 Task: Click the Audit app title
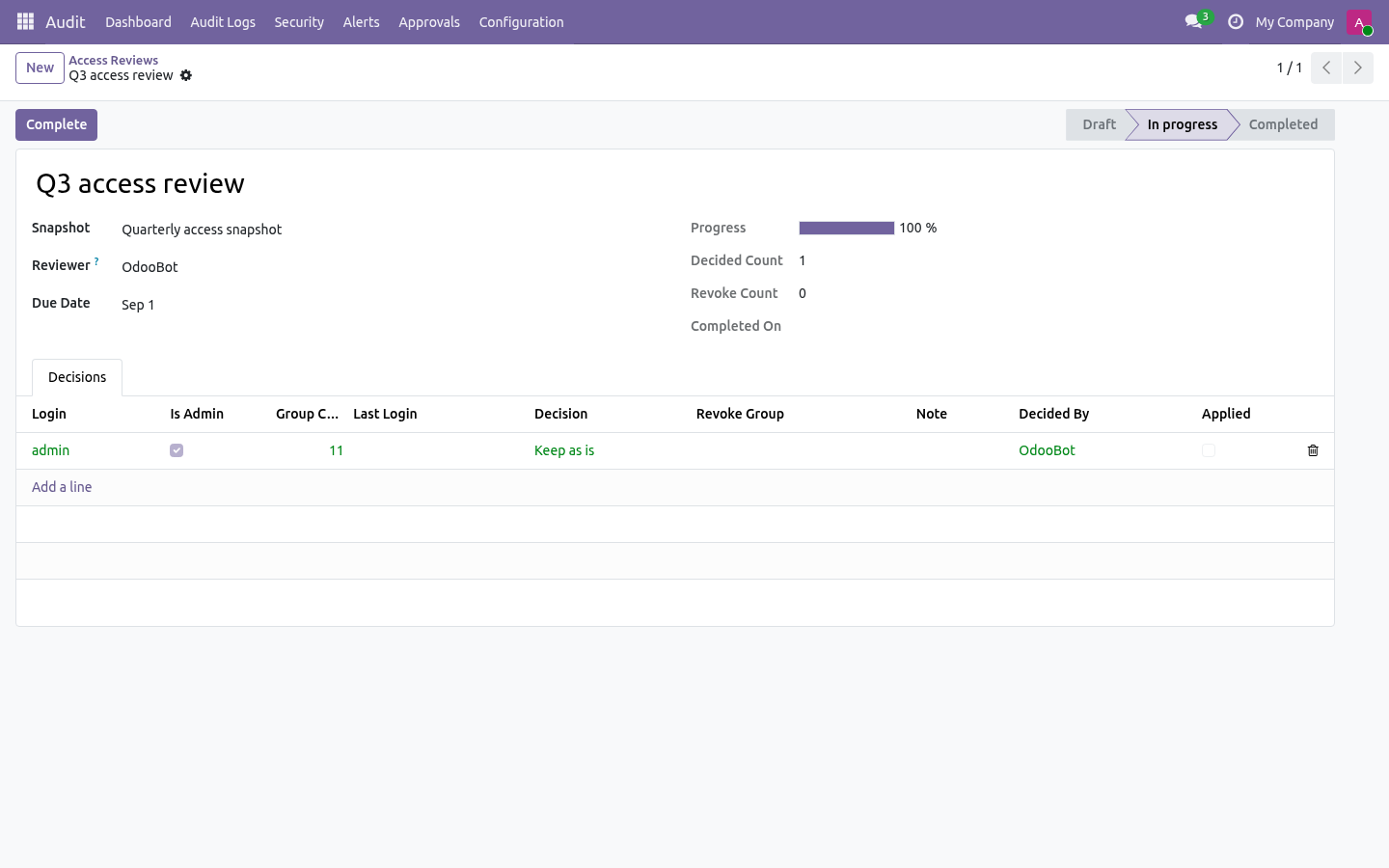click(x=66, y=21)
